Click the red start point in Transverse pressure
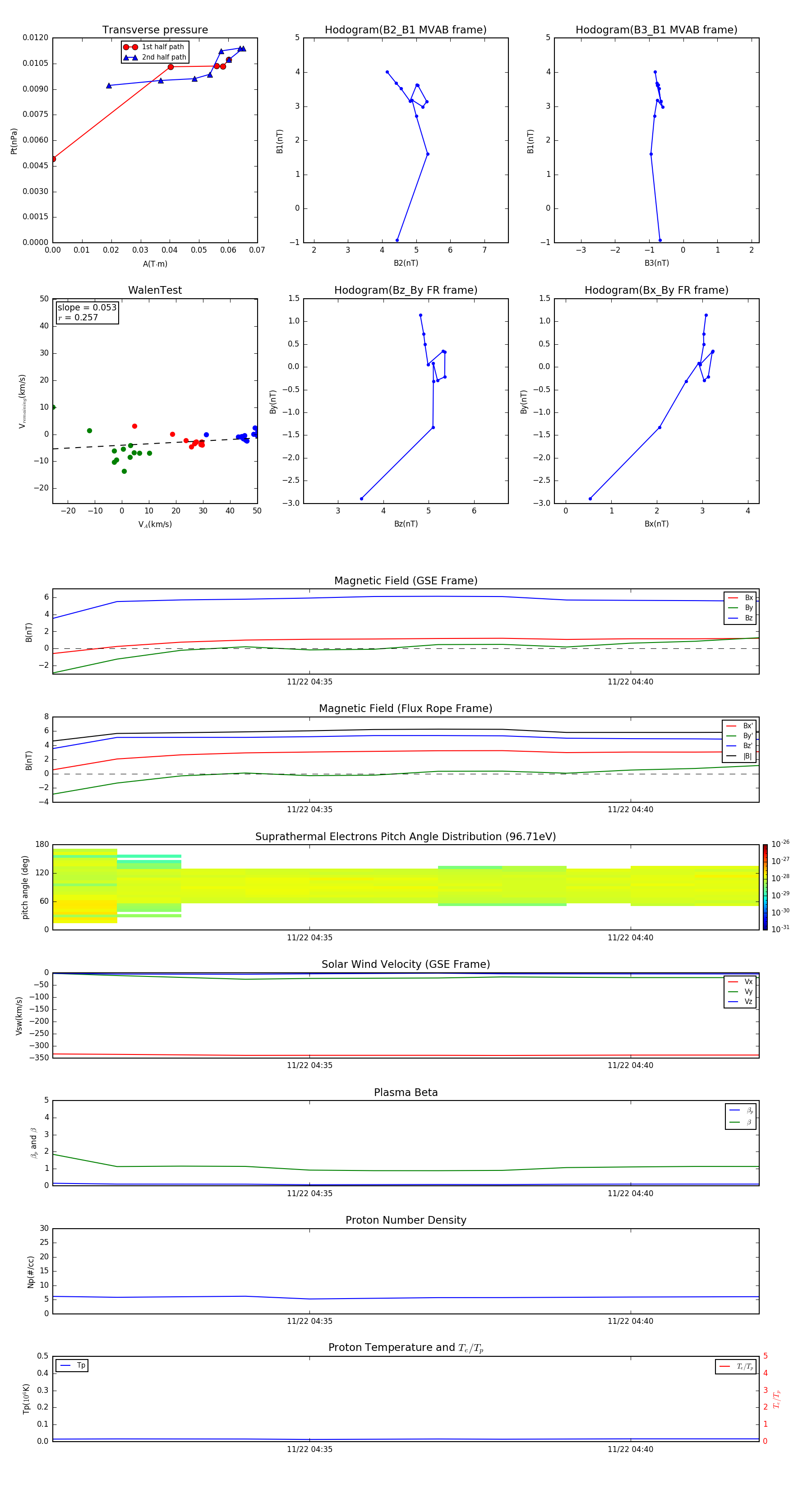 tap(53, 159)
